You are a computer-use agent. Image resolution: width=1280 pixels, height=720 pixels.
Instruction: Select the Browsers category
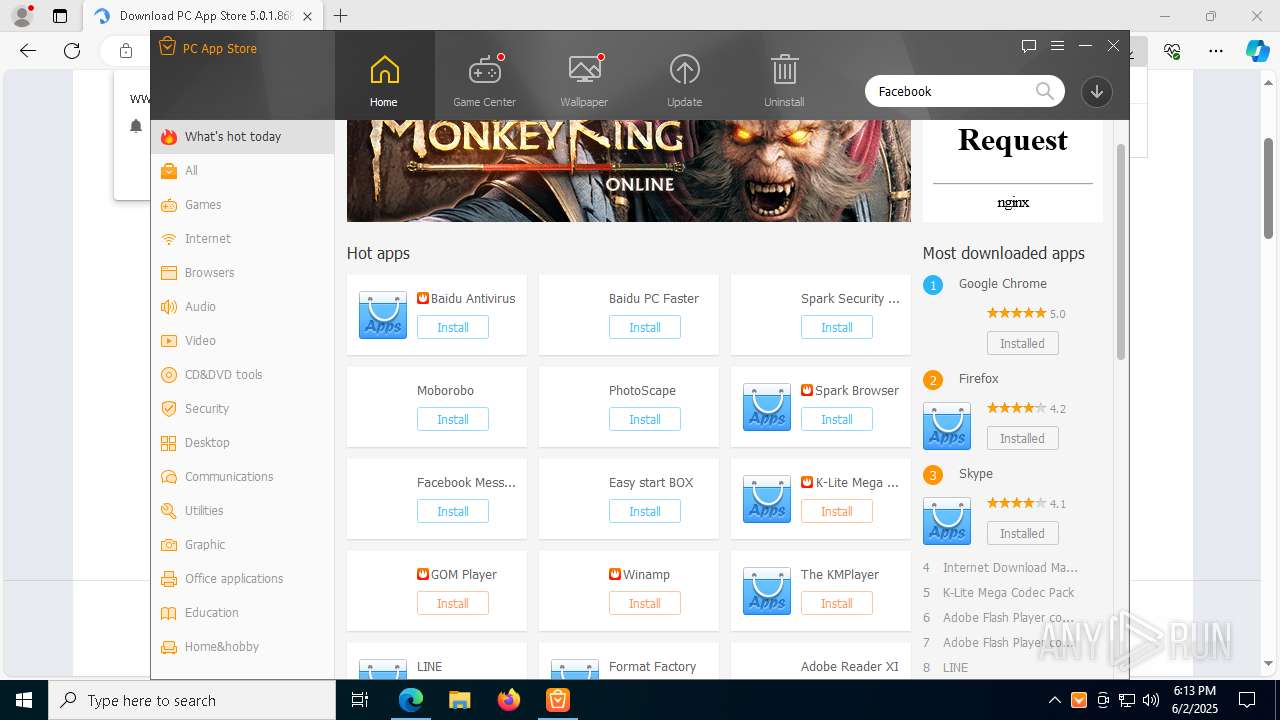coord(243,273)
